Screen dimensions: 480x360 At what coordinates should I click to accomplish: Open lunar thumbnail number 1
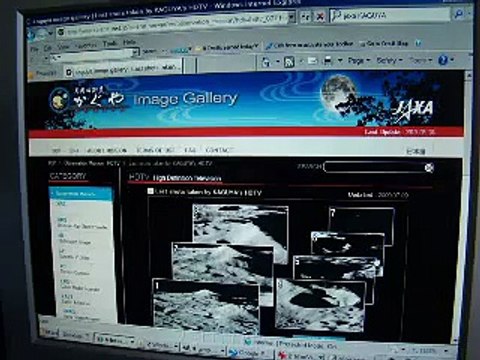click(206, 307)
